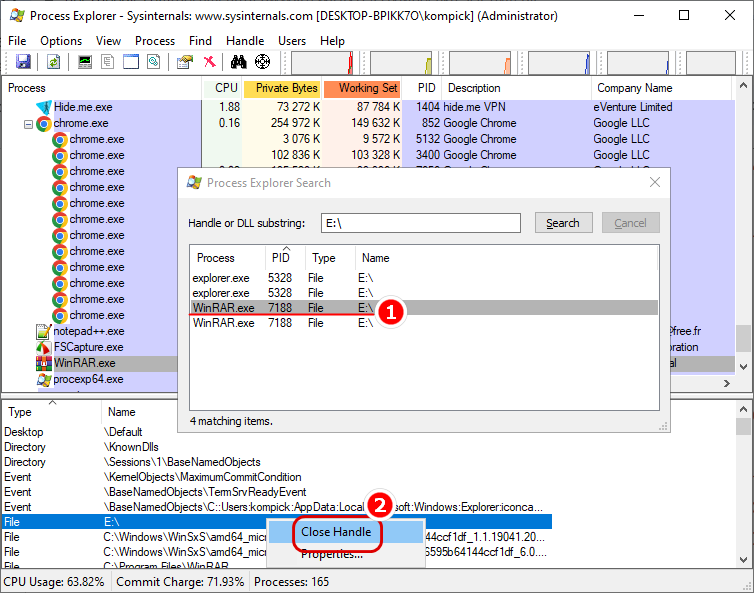Viewport: 754px width, 593px height.
Task: Sort search results by PID column
Action: 285,258
